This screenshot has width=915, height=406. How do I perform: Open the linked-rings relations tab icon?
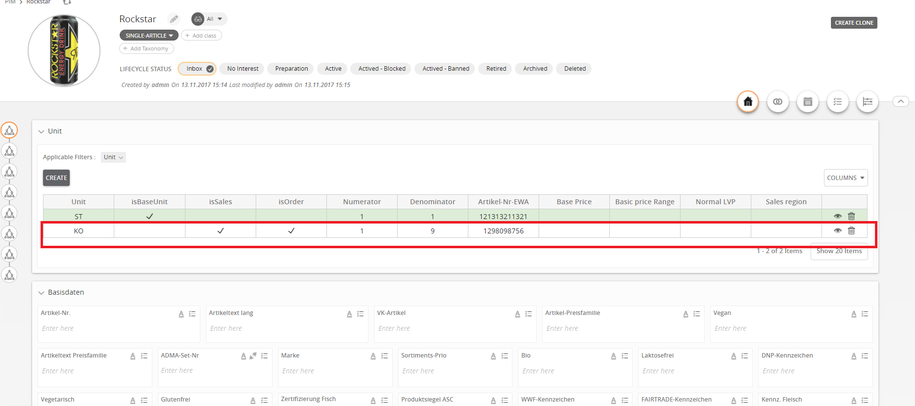(777, 102)
